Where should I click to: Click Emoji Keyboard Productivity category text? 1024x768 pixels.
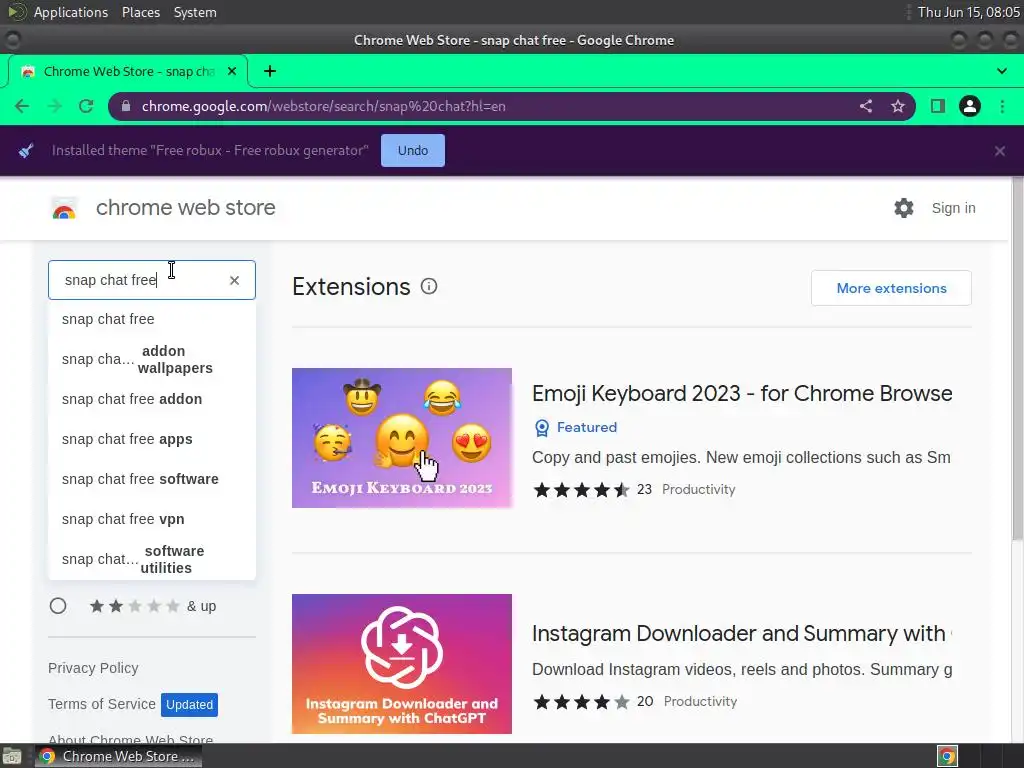[698, 490]
